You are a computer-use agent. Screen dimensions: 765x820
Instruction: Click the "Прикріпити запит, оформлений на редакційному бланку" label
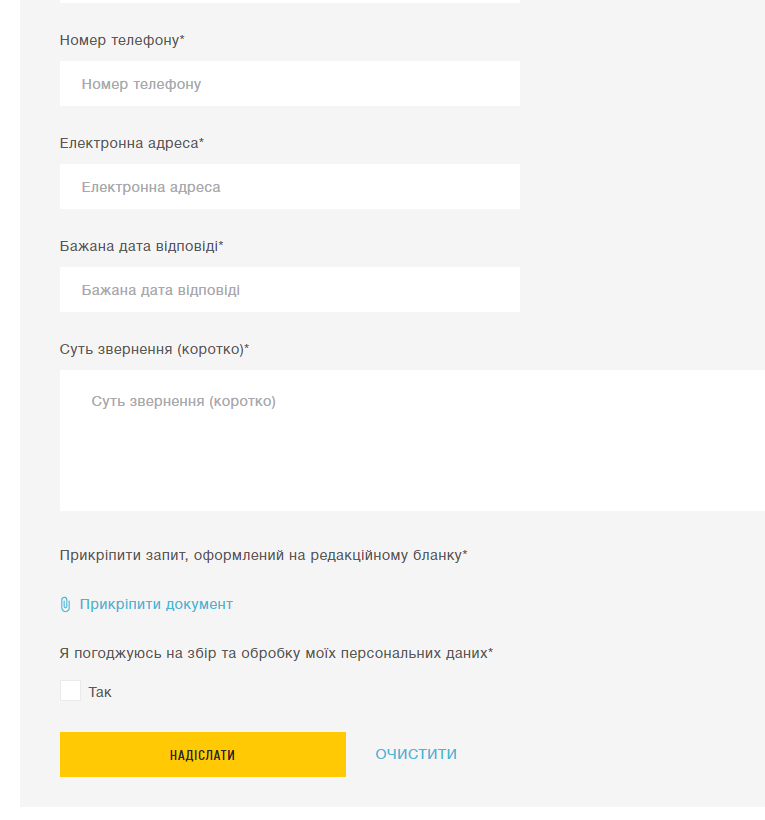[x=260, y=555]
